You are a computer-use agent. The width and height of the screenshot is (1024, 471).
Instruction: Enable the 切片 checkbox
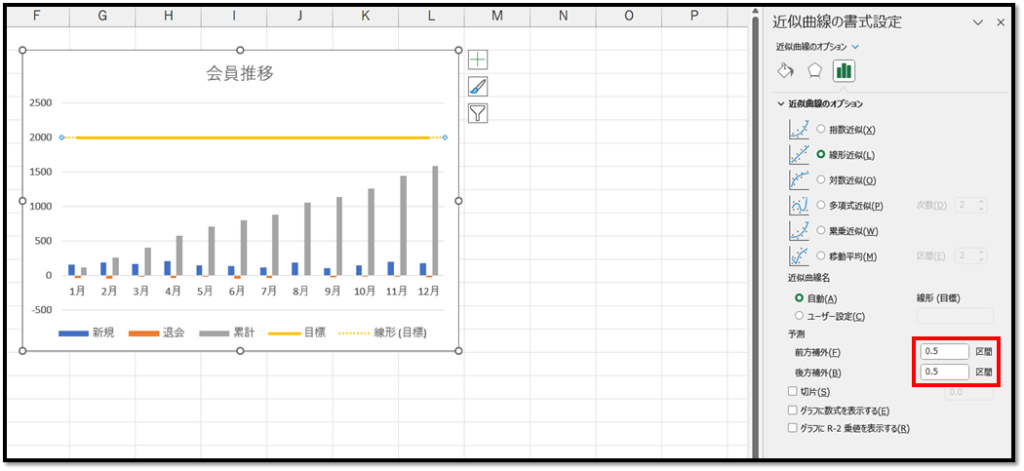(793, 391)
